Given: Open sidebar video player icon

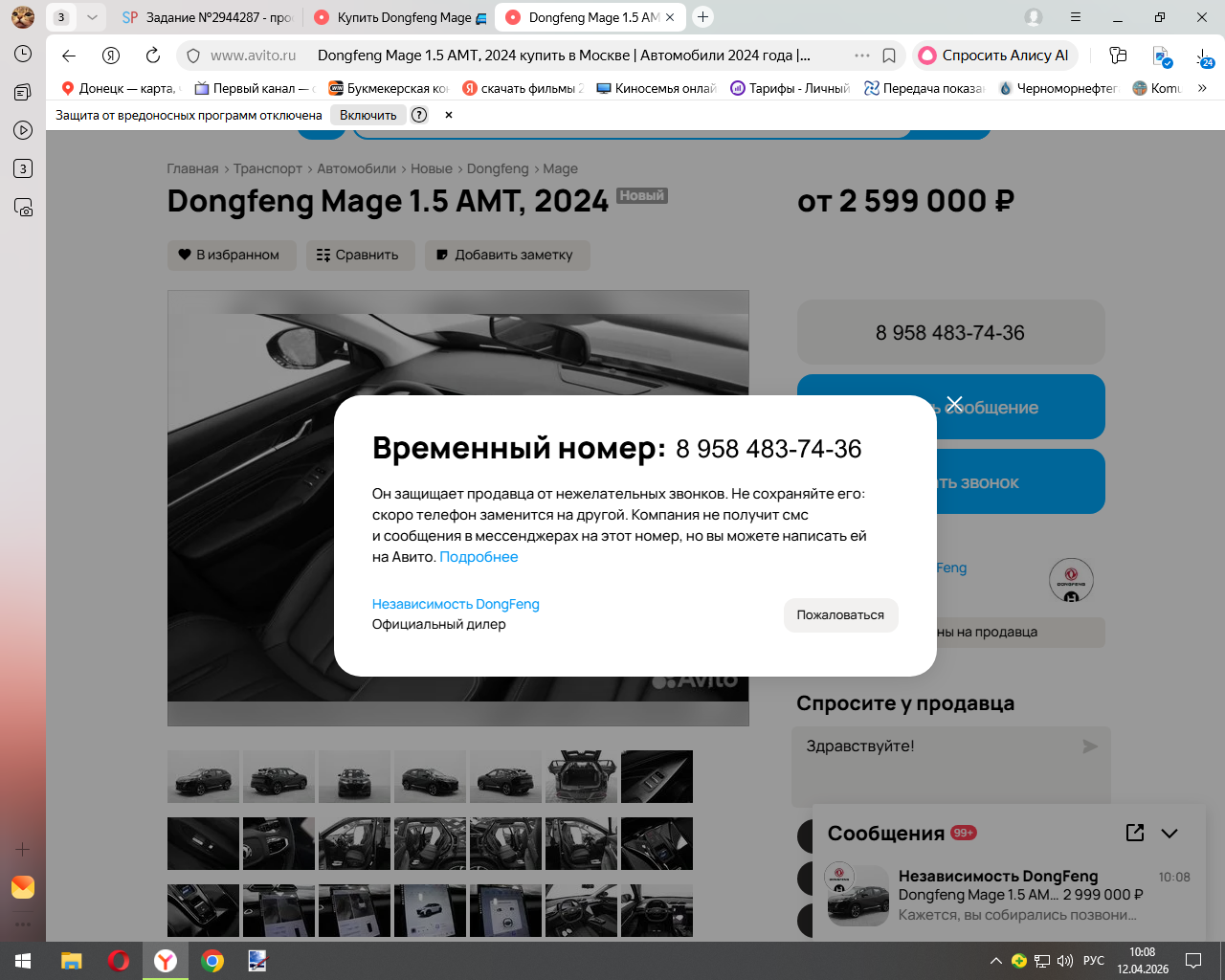Looking at the screenshot, I should pyautogui.click(x=23, y=130).
